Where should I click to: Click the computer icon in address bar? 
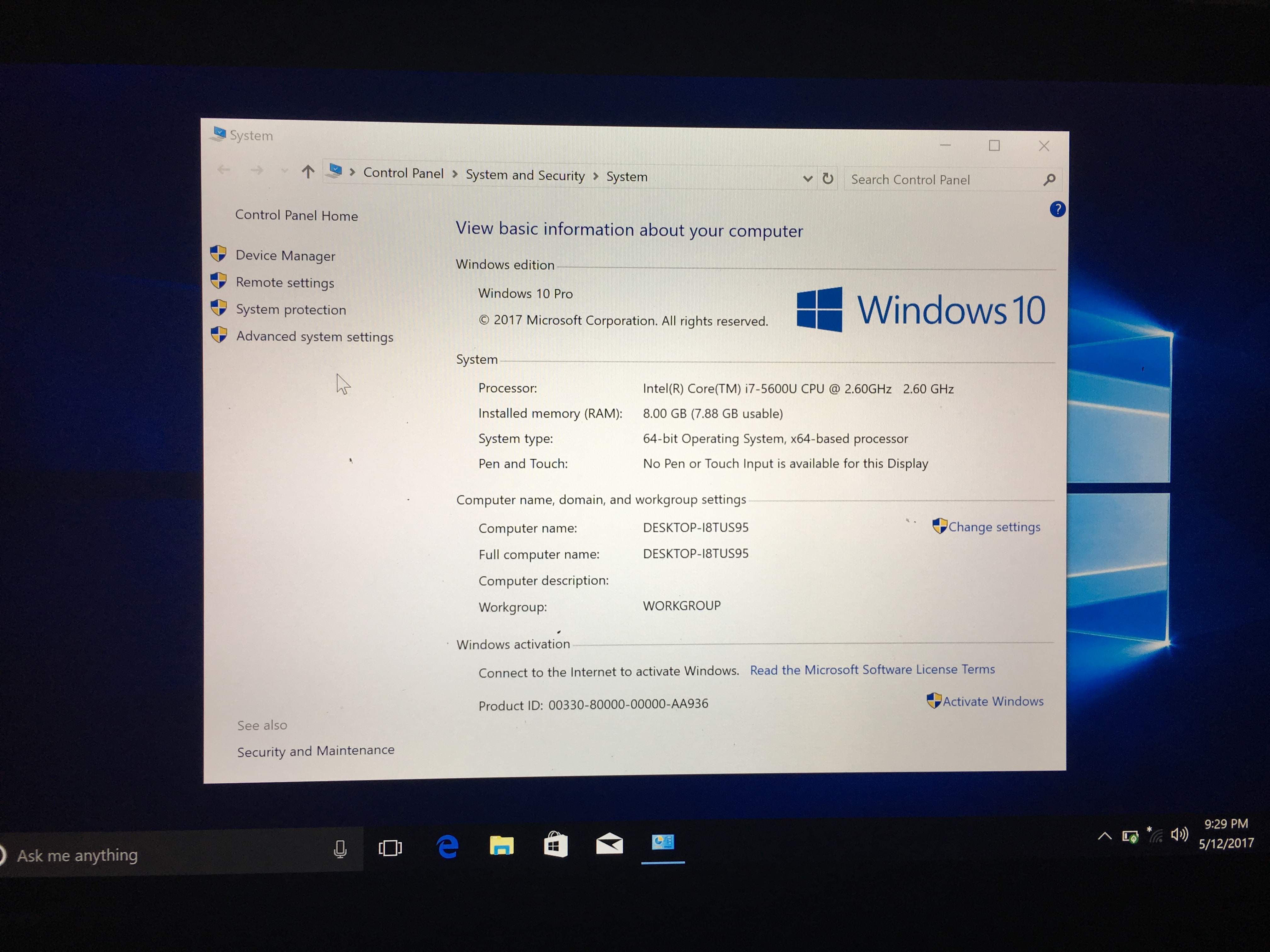coord(334,171)
